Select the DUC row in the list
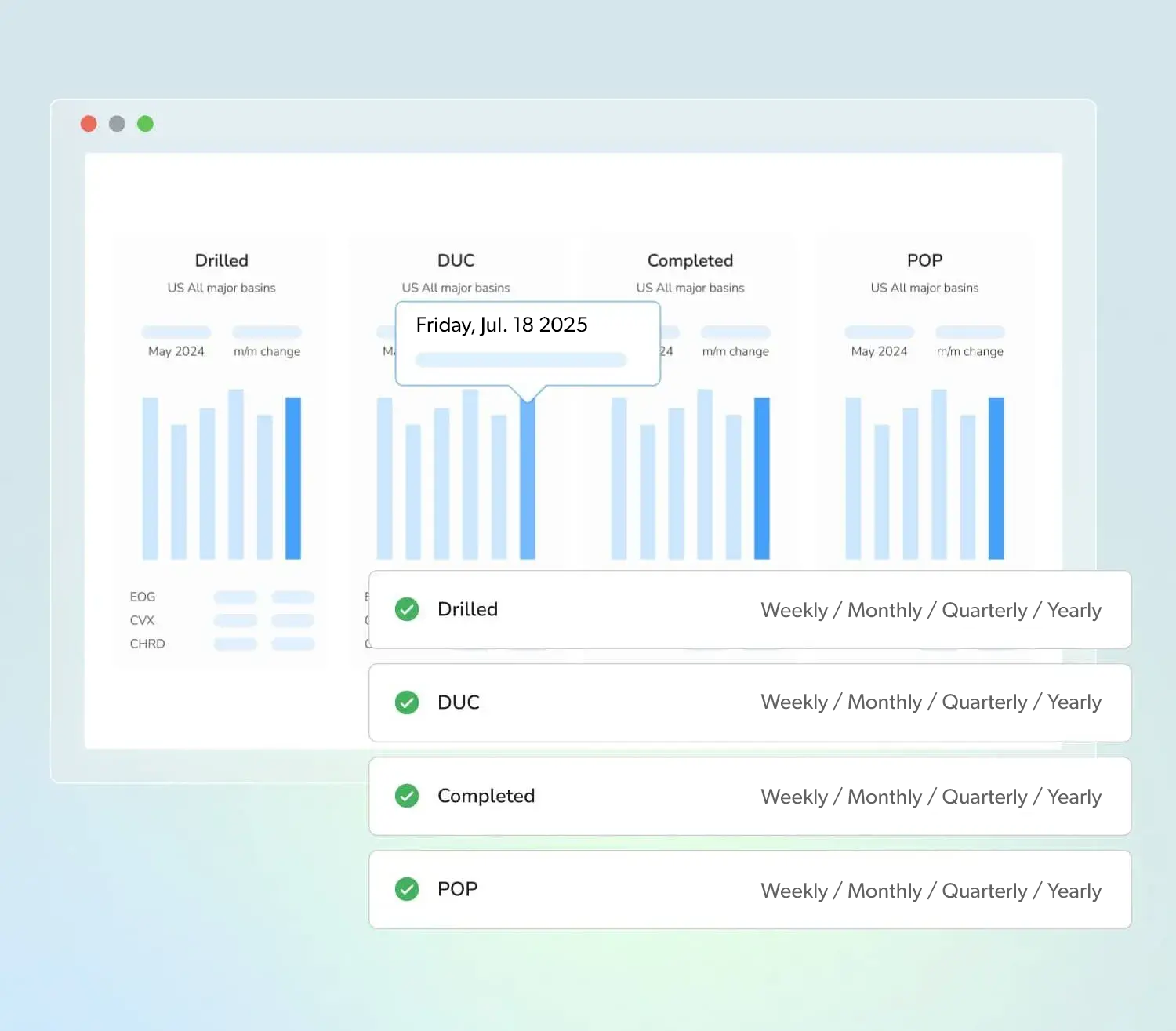1176x1031 pixels. pyautogui.click(x=750, y=702)
